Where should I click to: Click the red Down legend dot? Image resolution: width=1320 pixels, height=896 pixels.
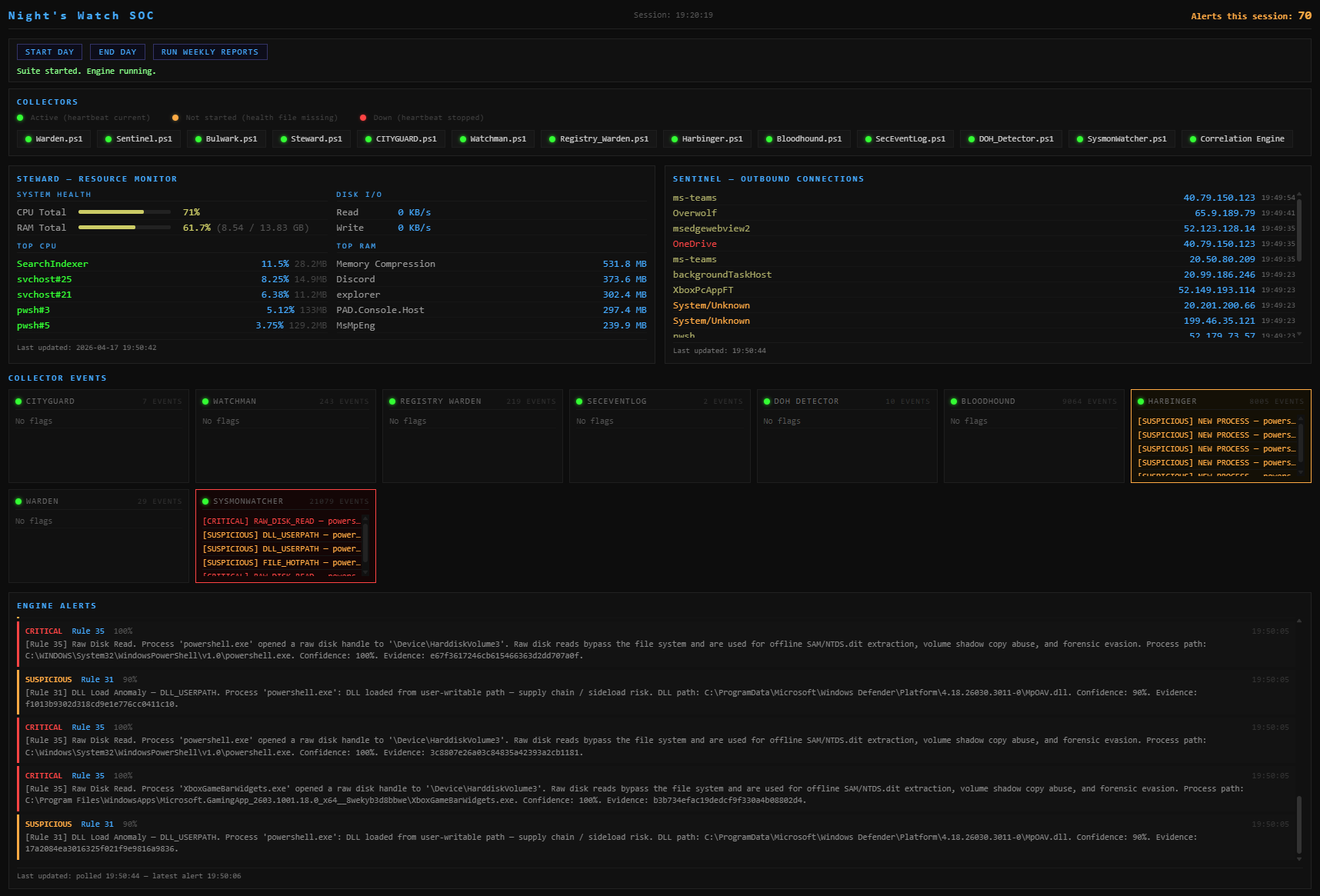click(363, 118)
